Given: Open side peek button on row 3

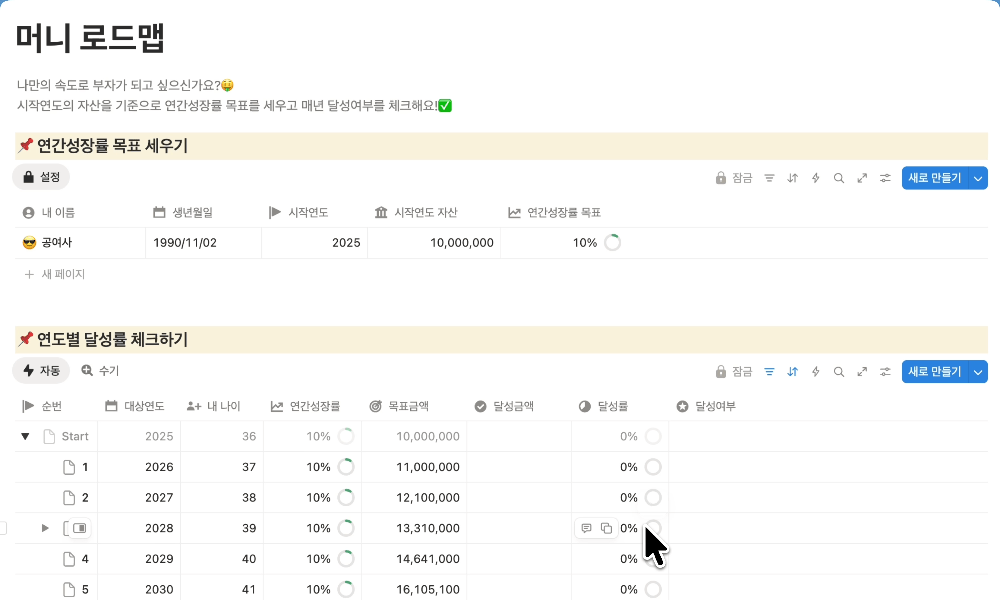Looking at the screenshot, I should click(x=80, y=528).
